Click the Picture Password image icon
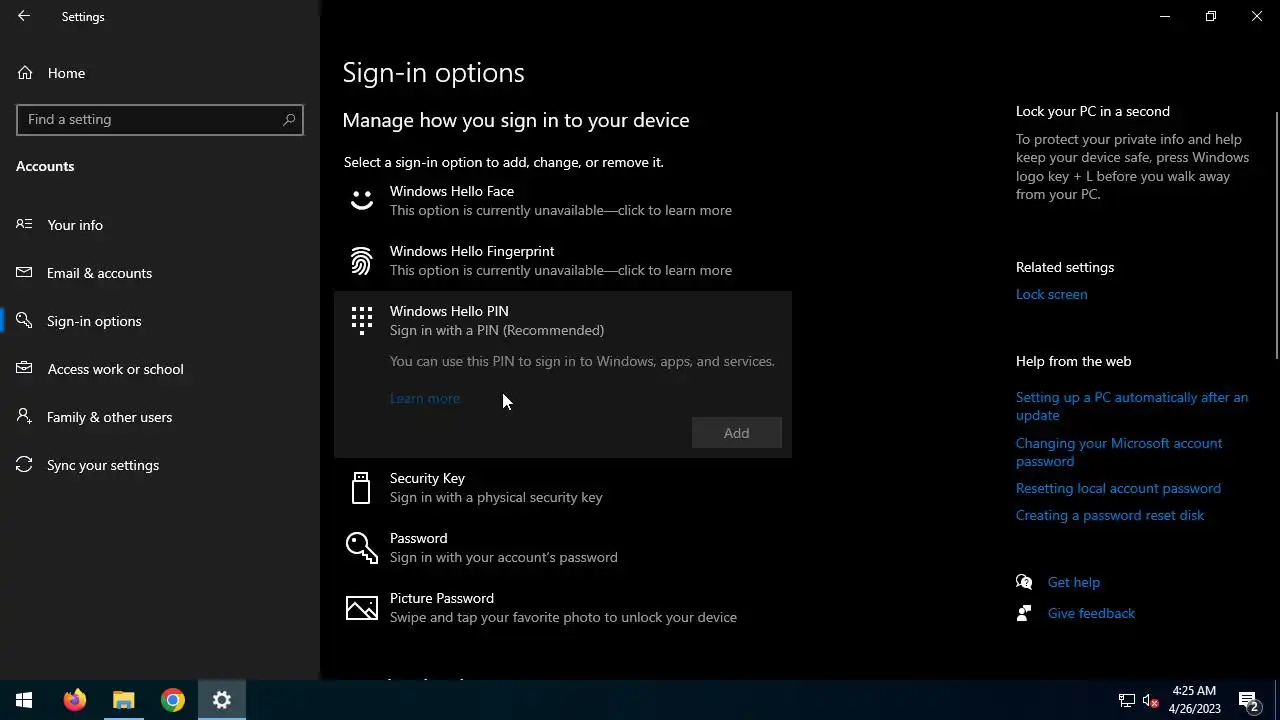The height and width of the screenshot is (720, 1280). (361, 607)
